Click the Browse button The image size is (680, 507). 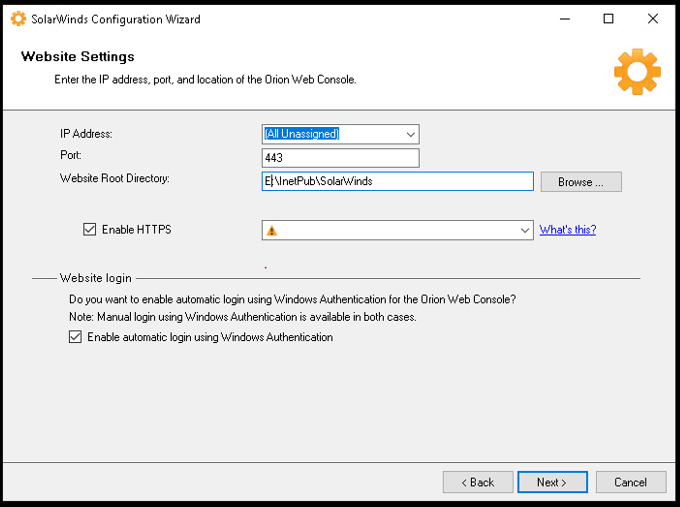pyautogui.click(x=581, y=182)
